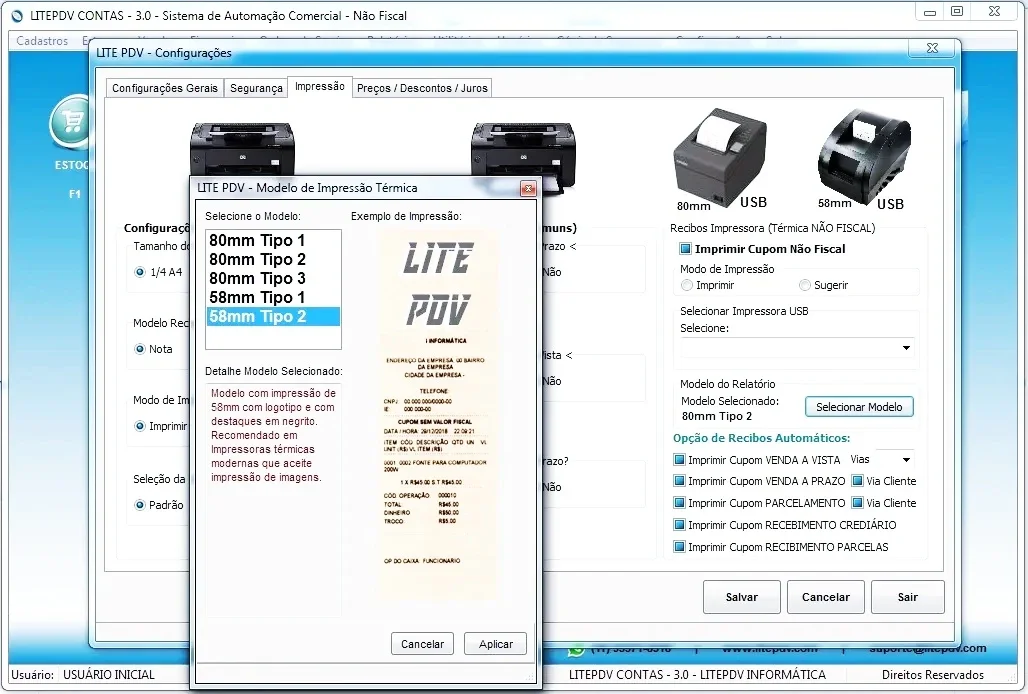
Task: Click the Aplicar button
Action: pyautogui.click(x=496, y=644)
